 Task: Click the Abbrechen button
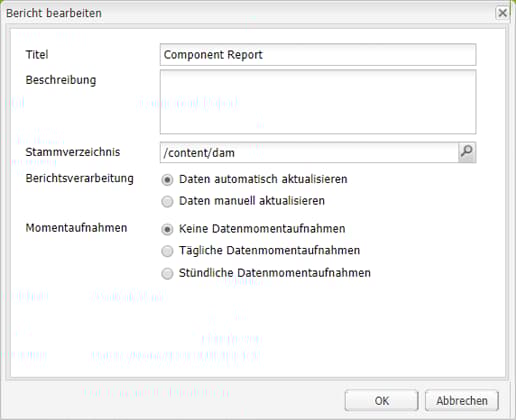pyautogui.click(x=462, y=401)
